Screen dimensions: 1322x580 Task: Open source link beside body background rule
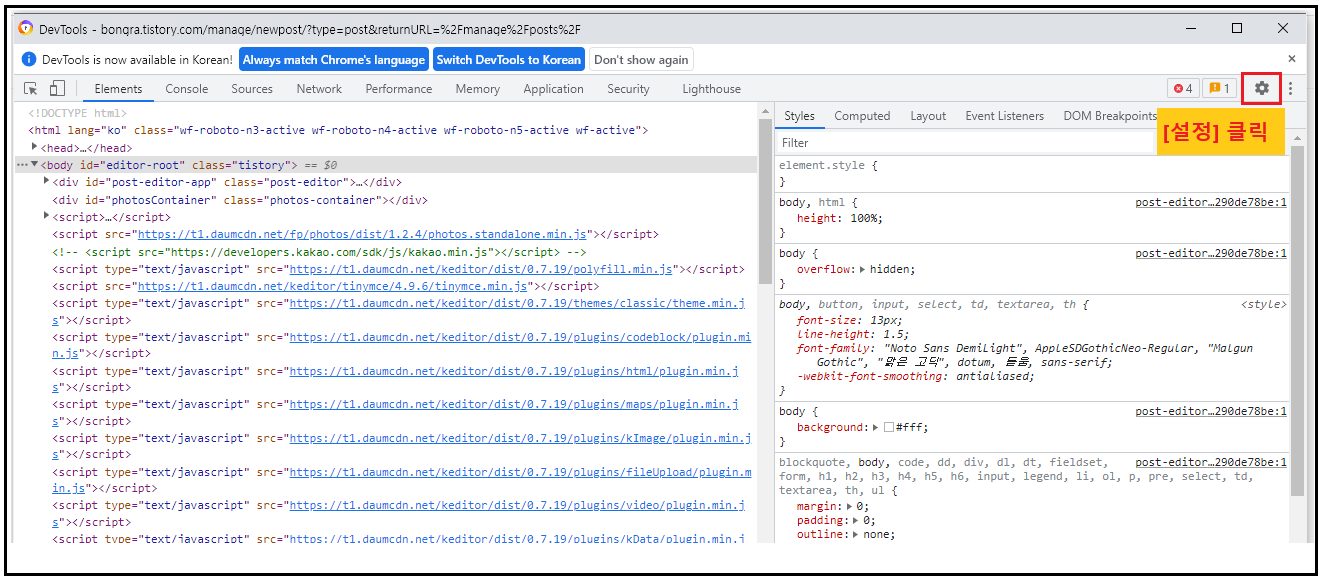click(1211, 411)
